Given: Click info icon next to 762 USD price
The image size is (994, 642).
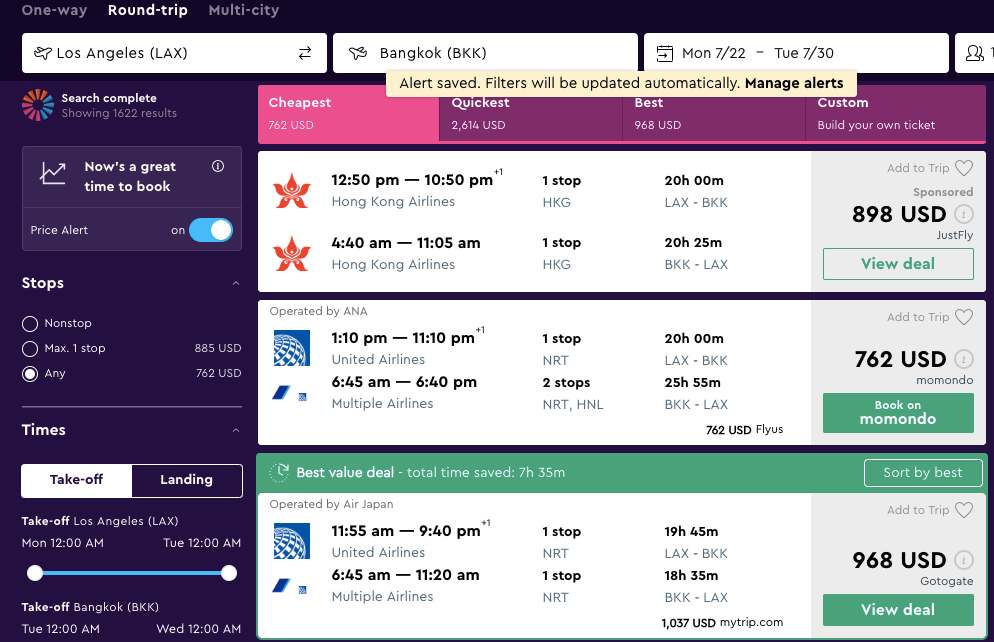Looking at the screenshot, I should (x=964, y=359).
